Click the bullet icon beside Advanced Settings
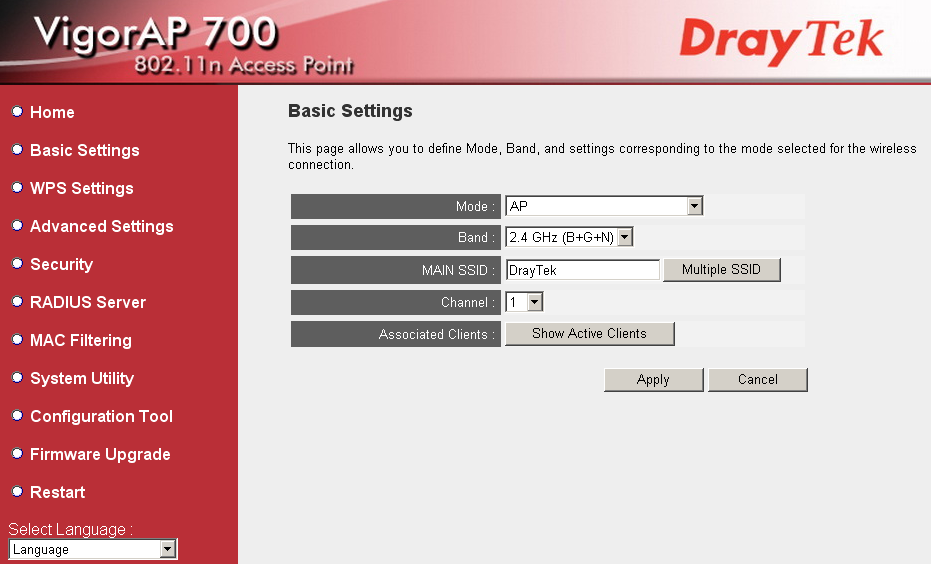The width and height of the screenshot is (931, 564). click(x=17, y=225)
